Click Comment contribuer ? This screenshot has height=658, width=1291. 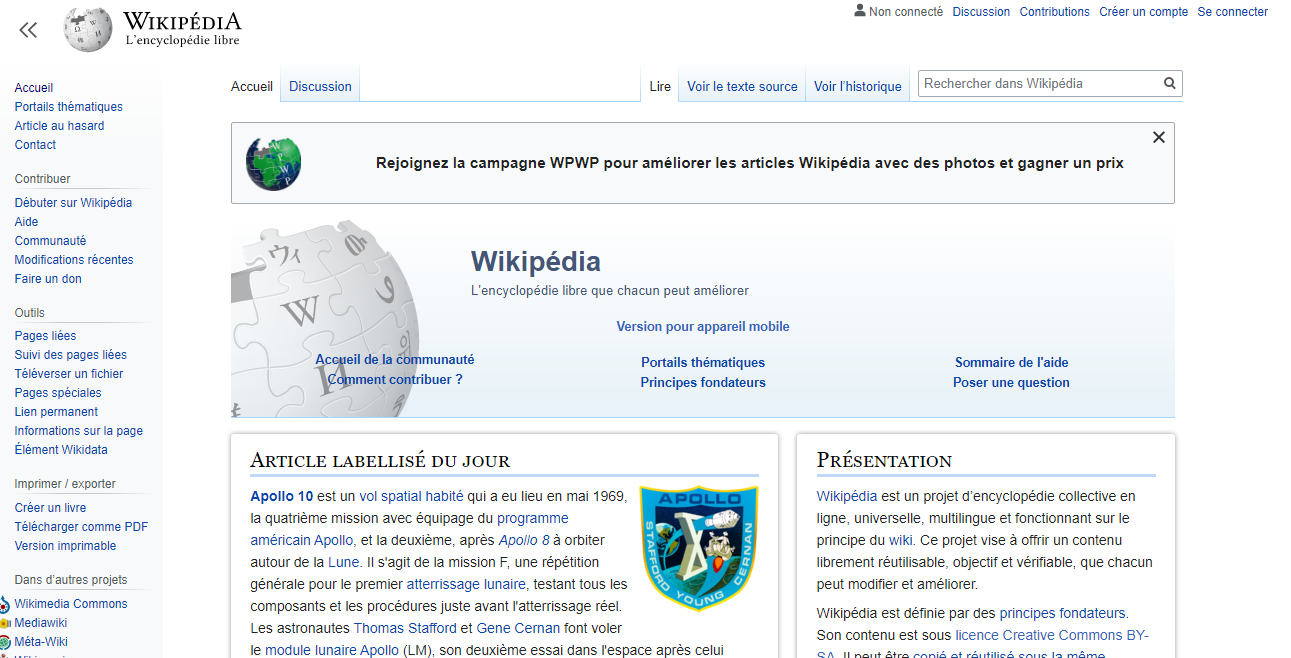coord(395,380)
